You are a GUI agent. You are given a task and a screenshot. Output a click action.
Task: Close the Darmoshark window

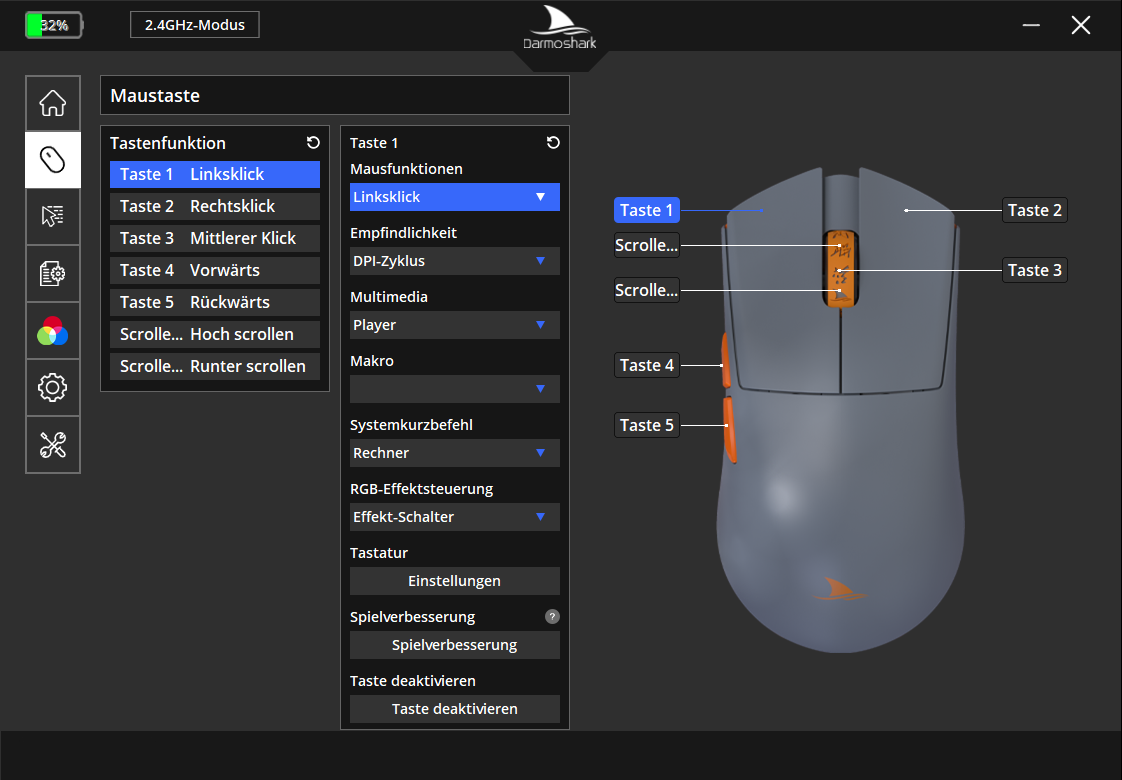click(x=1080, y=25)
